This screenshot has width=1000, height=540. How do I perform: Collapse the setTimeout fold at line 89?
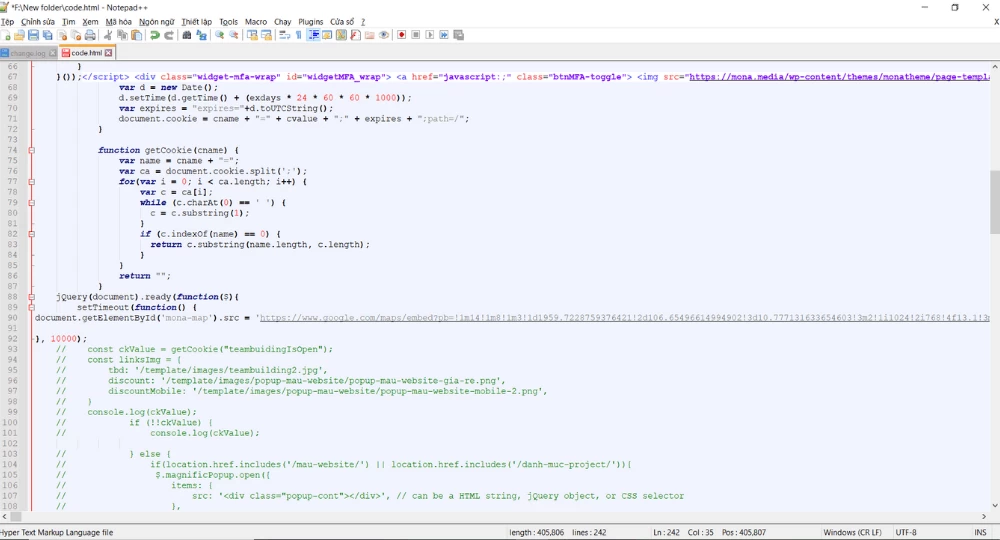pyautogui.click(x=31, y=307)
